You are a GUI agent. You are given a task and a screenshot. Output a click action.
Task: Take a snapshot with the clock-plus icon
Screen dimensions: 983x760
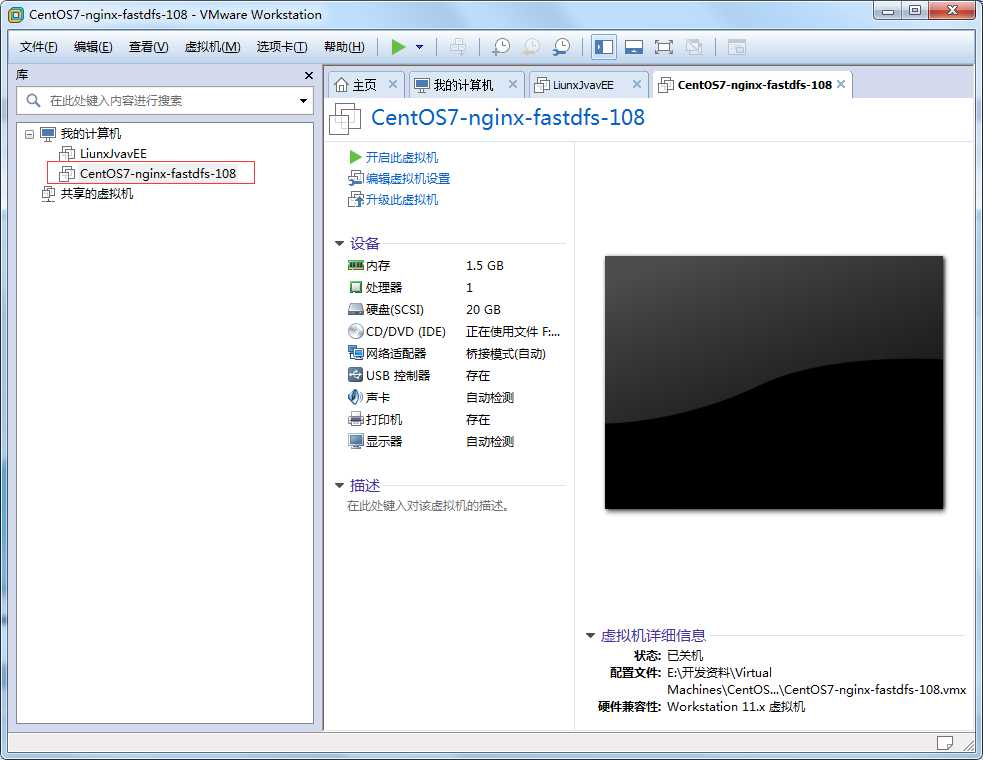[501, 47]
